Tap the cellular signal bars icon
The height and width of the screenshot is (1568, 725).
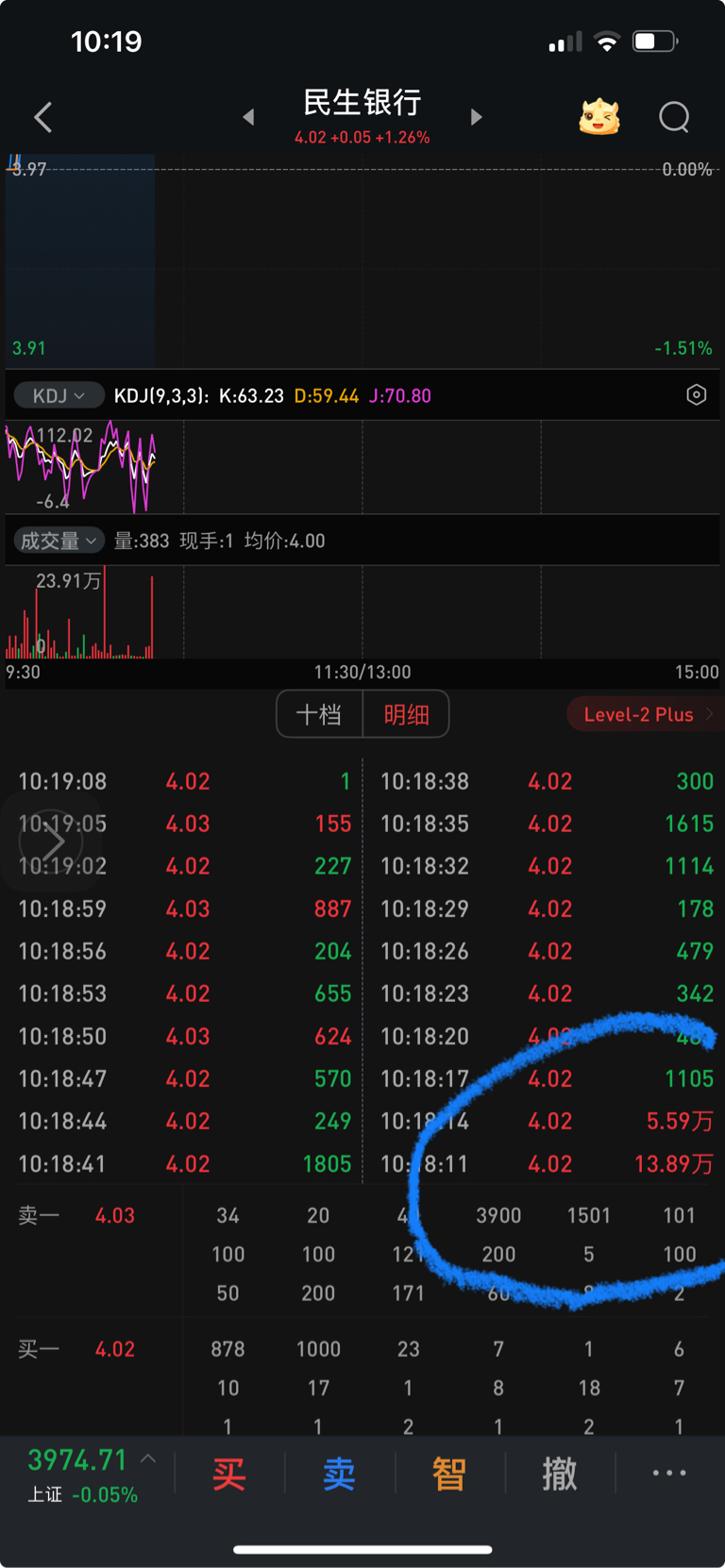(565, 42)
